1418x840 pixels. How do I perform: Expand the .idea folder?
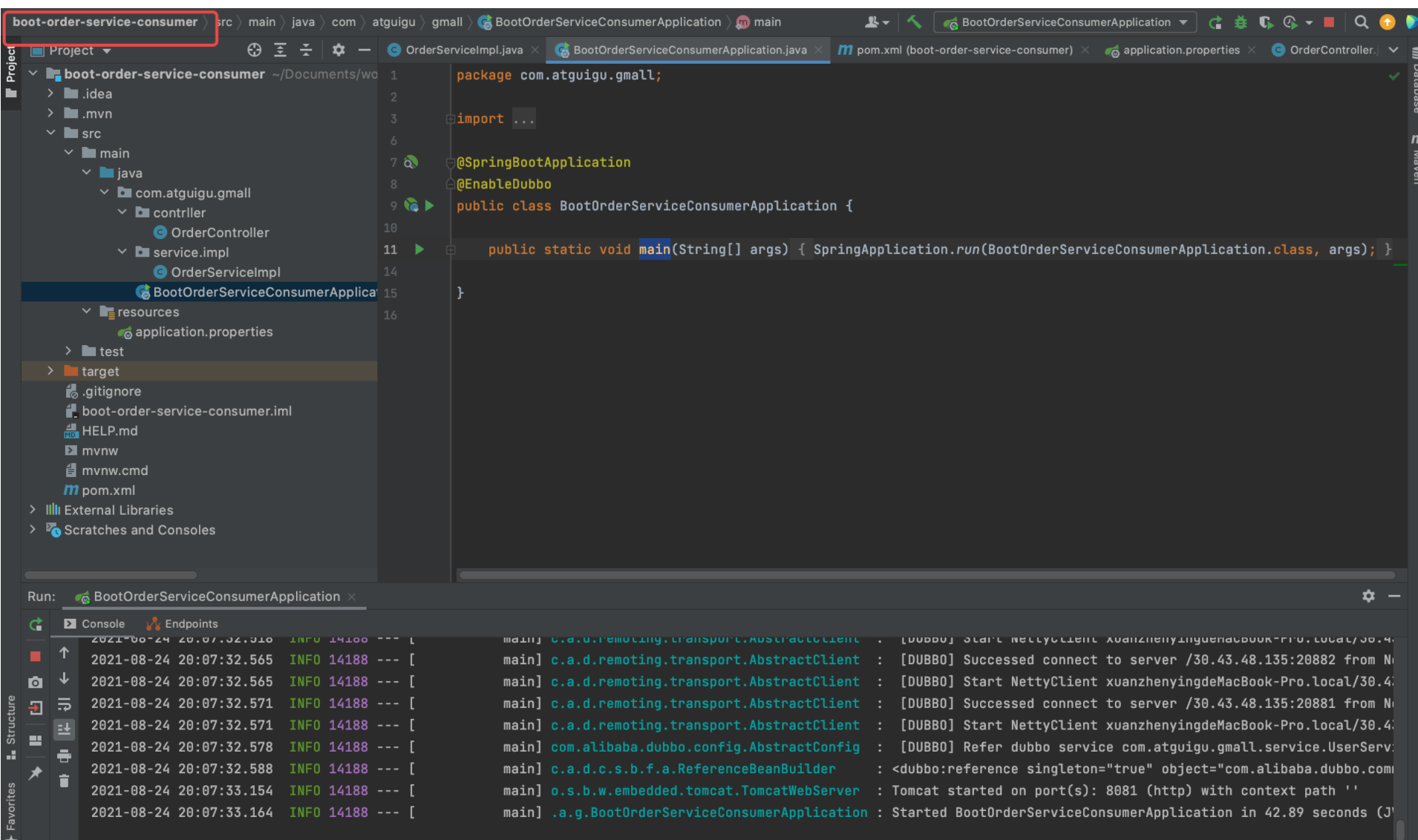(x=50, y=93)
